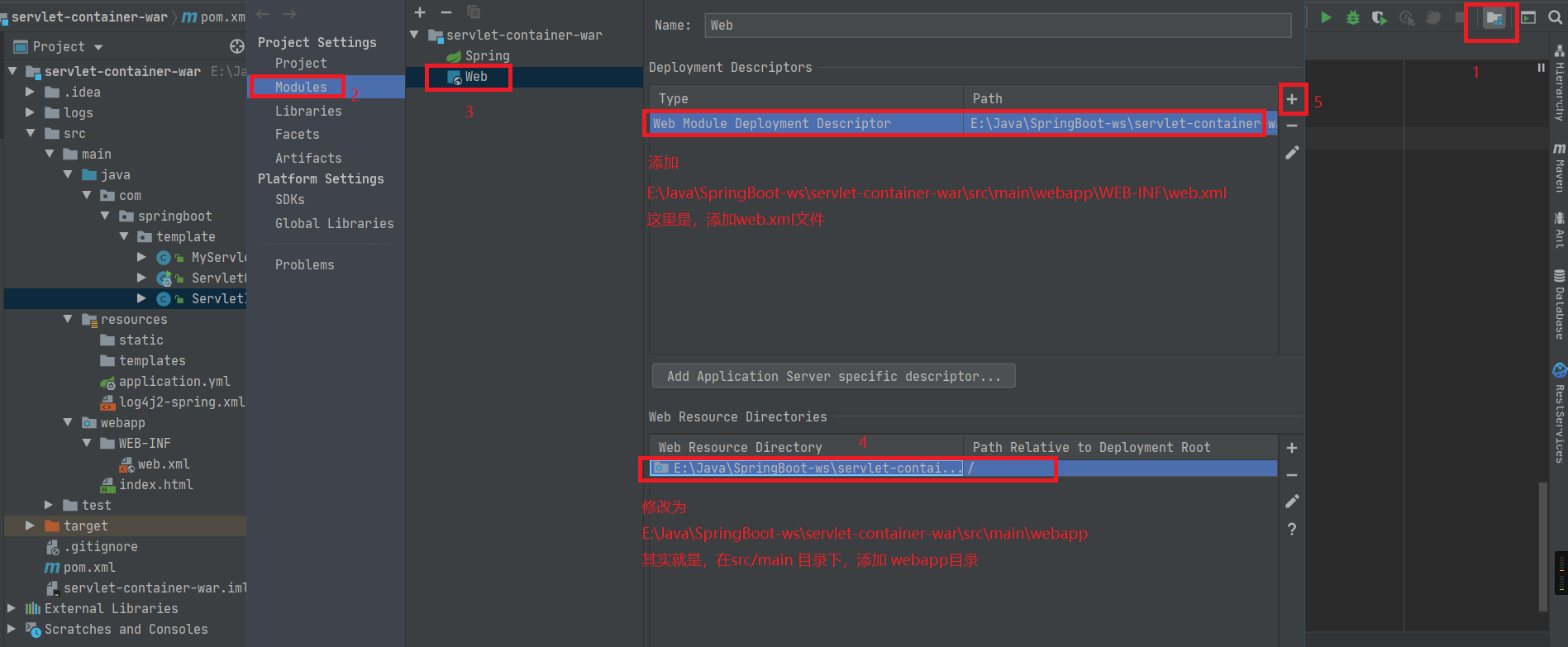Click the Profiler run icon
This screenshot has width=1568, height=647.
pos(1406,17)
